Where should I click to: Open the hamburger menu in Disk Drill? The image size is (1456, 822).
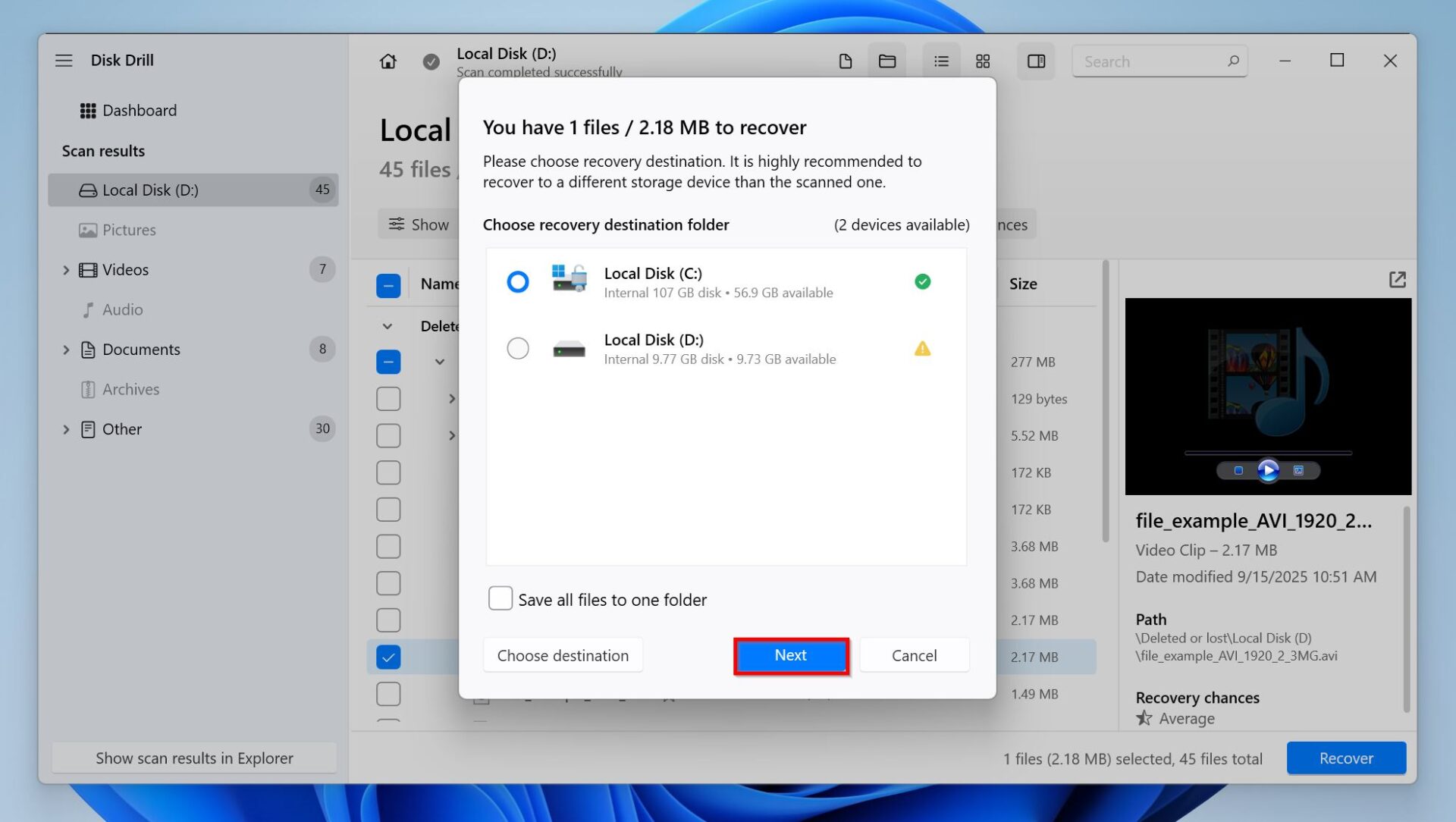coord(64,60)
